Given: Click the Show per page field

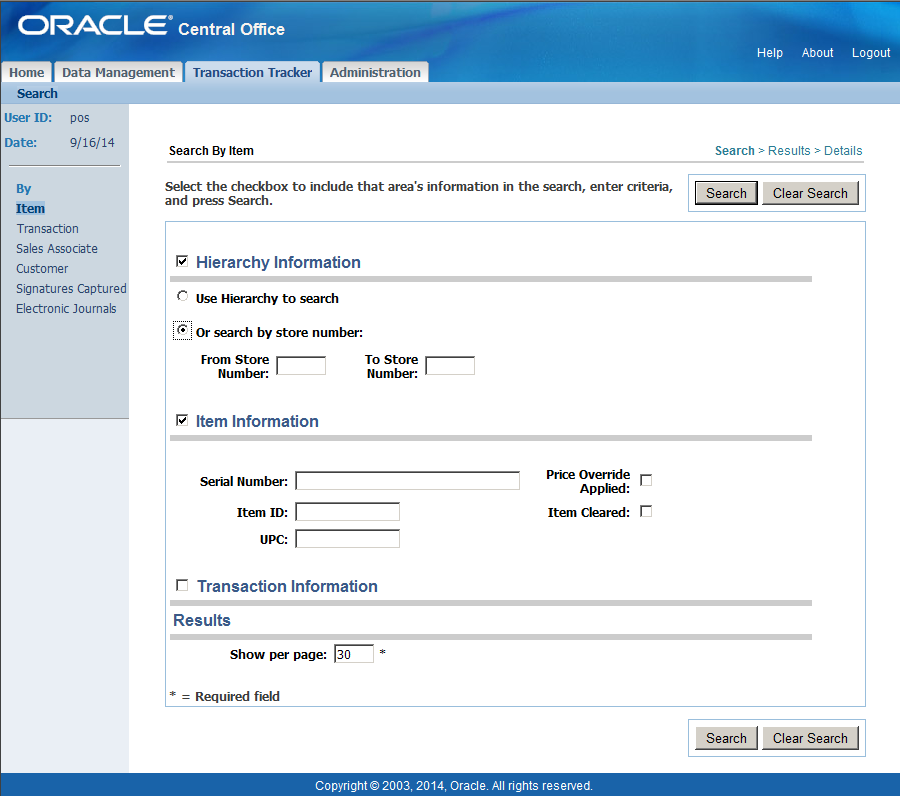Looking at the screenshot, I should tap(354, 654).
